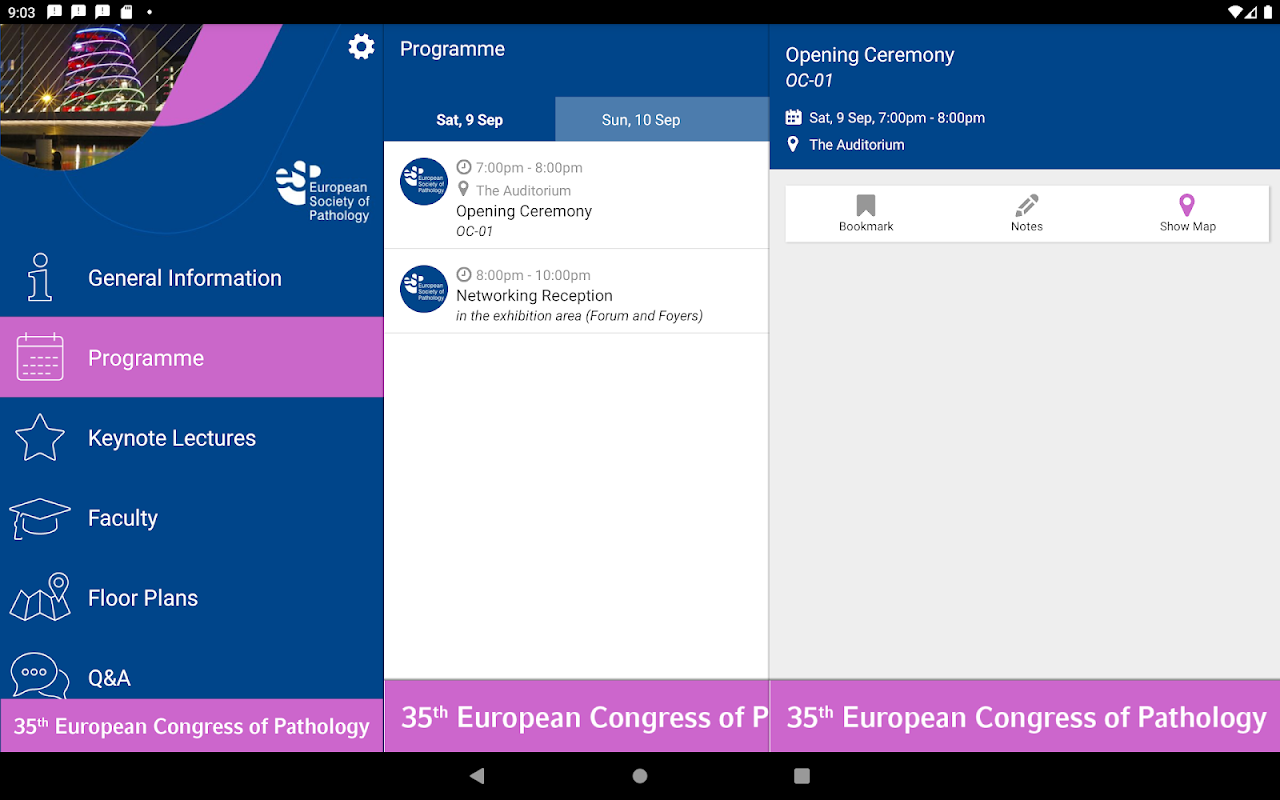This screenshot has height=800, width=1280.
Task: Tap the Android home button
Action: coord(640,776)
